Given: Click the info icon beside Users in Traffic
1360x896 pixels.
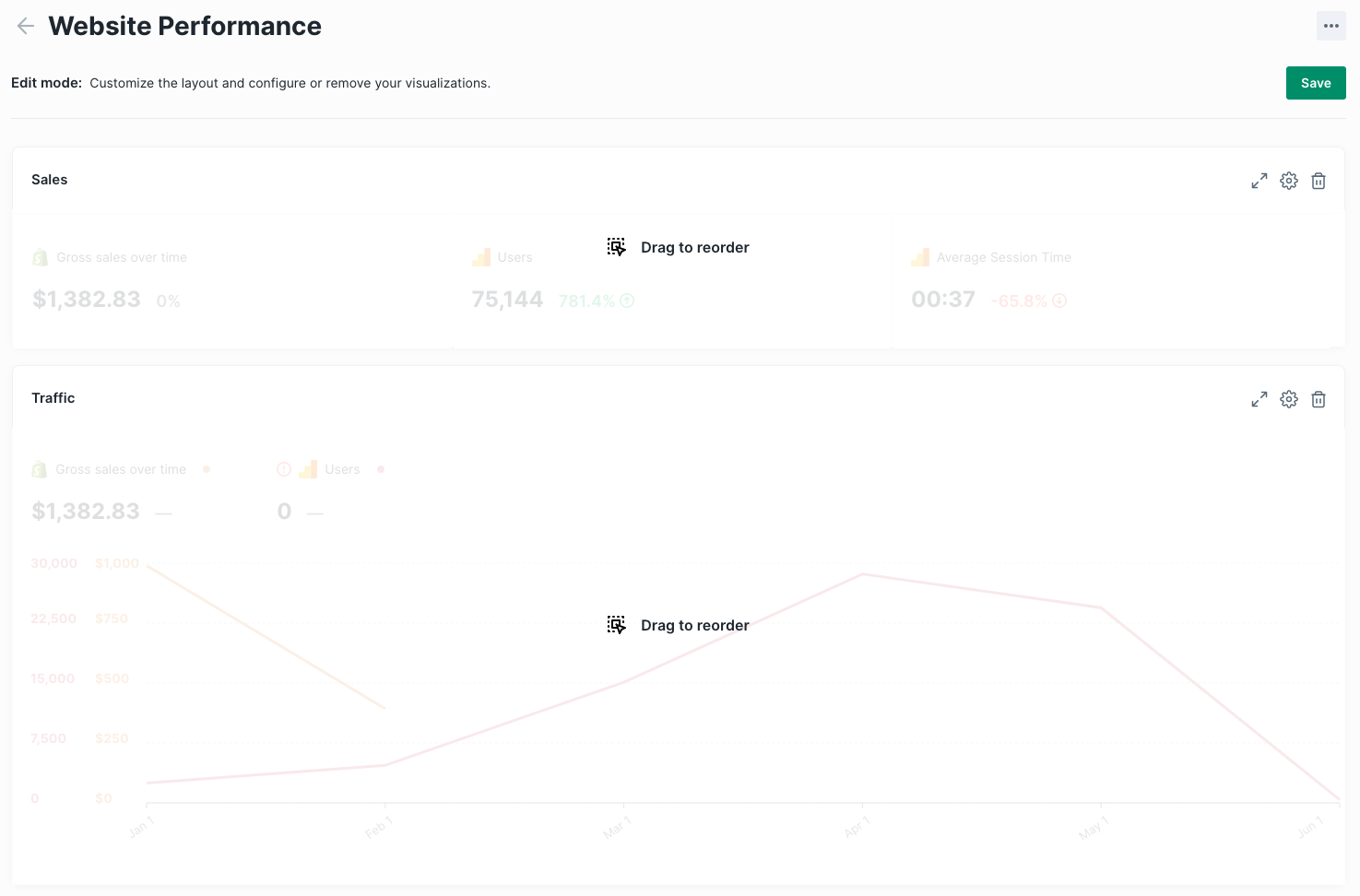Looking at the screenshot, I should (x=284, y=469).
